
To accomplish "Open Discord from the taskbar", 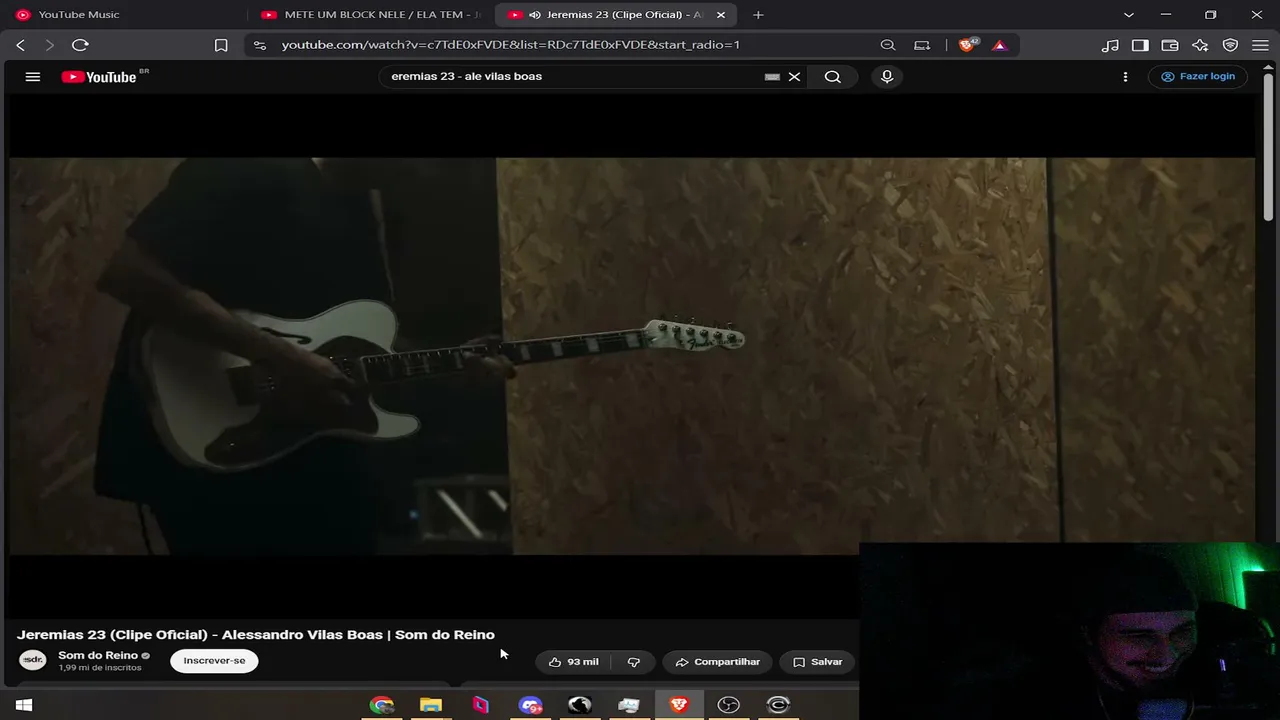I will 530,705.
